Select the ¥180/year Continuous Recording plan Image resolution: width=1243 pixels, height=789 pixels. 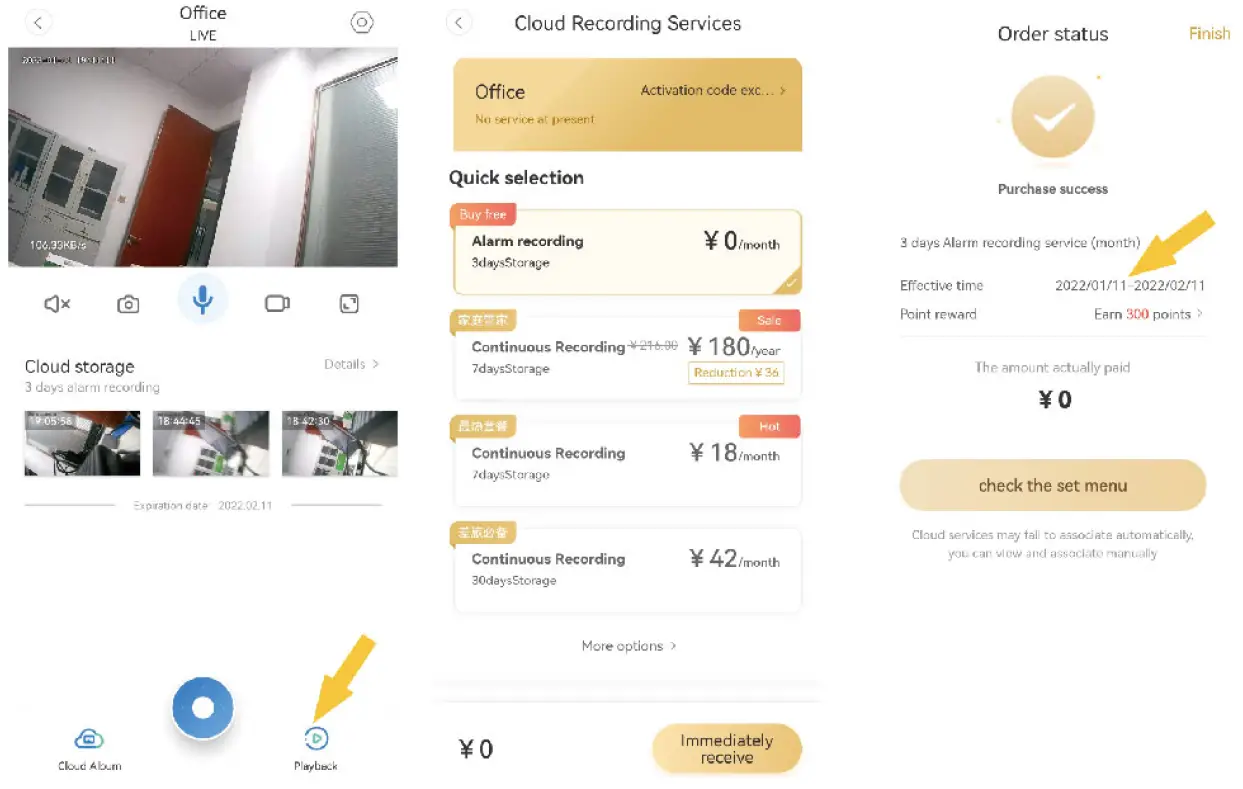pyautogui.click(x=627, y=357)
